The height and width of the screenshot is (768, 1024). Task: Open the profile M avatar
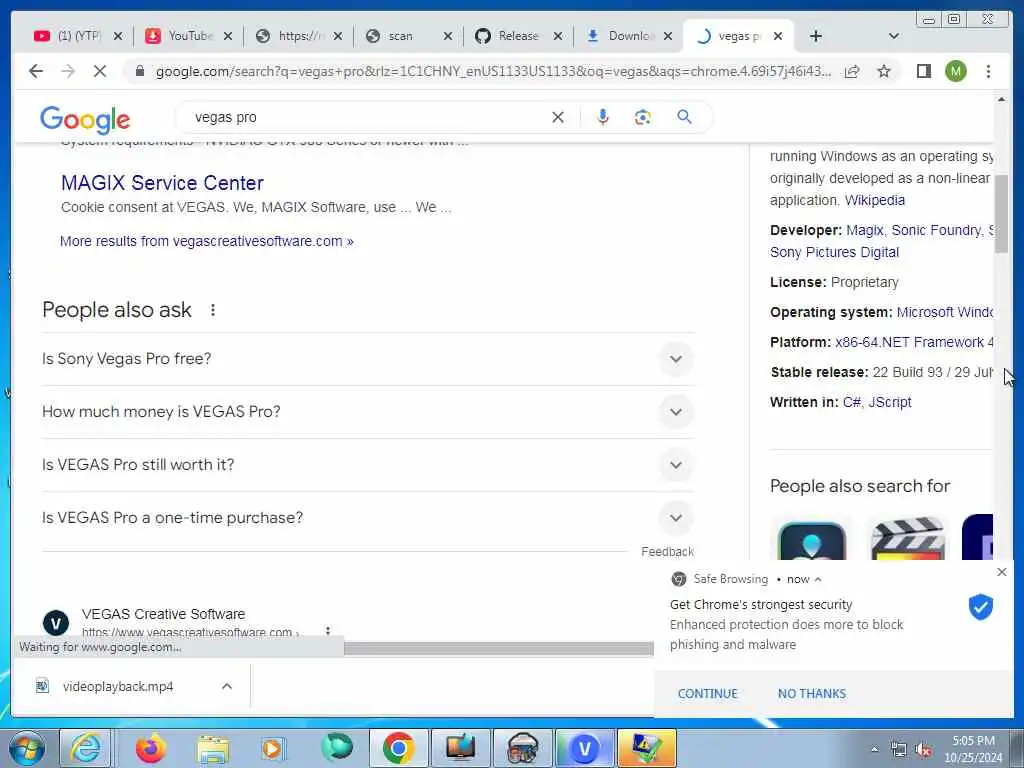(x=955, y=71)
